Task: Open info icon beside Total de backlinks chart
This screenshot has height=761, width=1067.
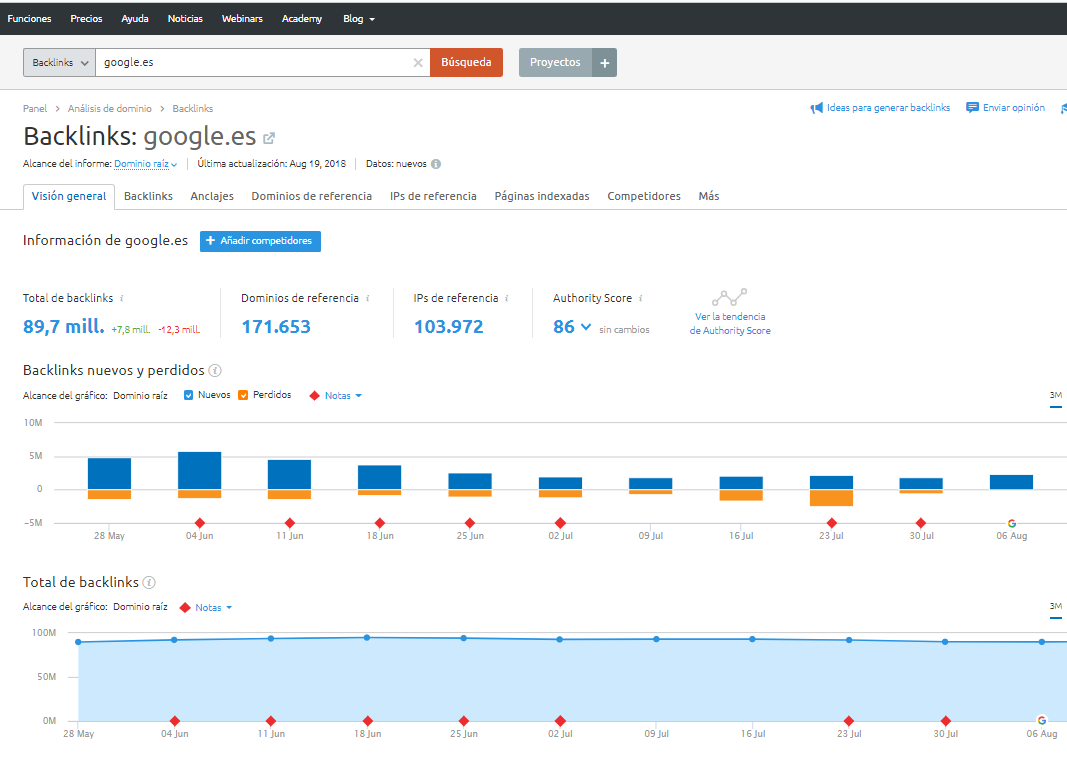Action: coord(149,583)
